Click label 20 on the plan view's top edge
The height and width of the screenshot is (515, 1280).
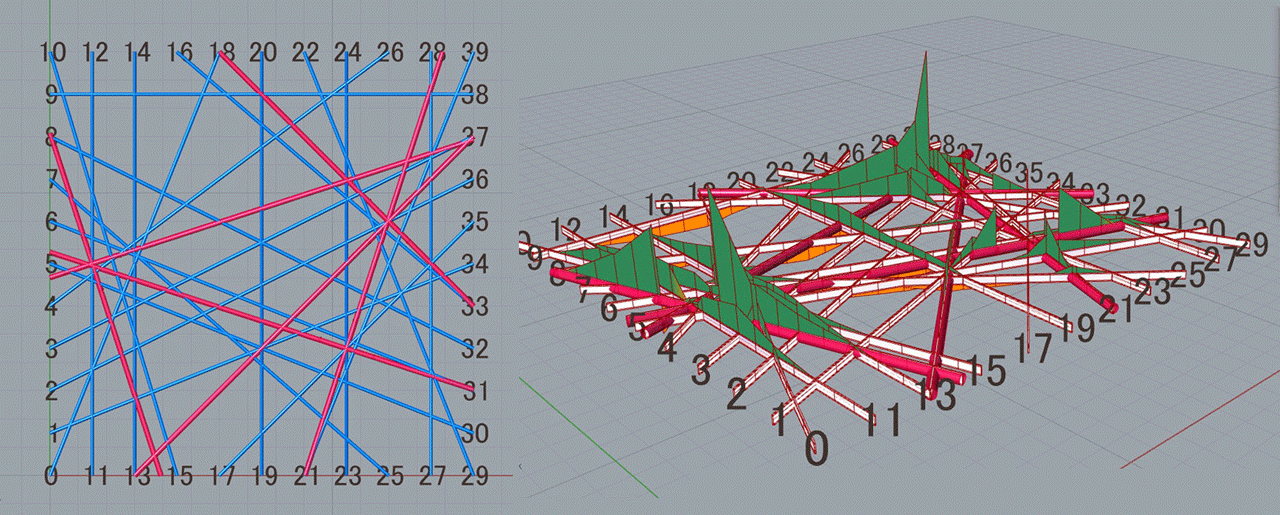[263, 52]
